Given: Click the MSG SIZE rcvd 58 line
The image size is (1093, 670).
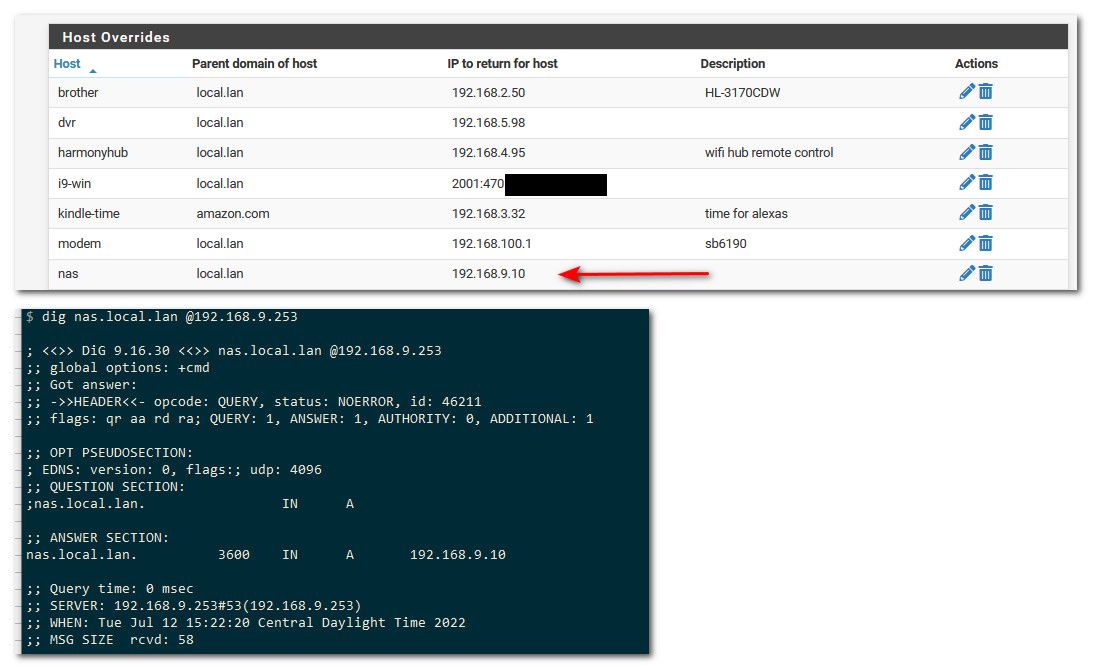Looking at the screenshot, I should click(x=110, y=639).
